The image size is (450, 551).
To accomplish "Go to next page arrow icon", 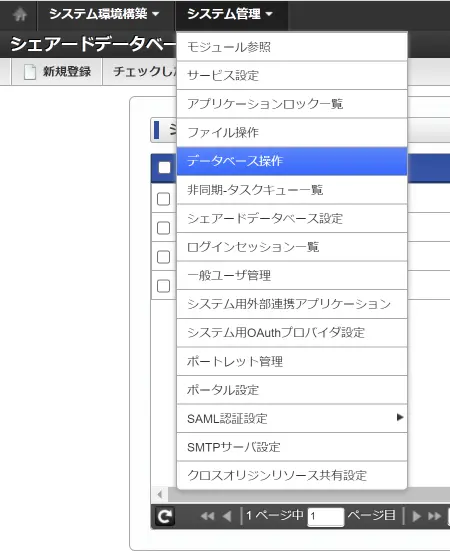I will point(417,516).
